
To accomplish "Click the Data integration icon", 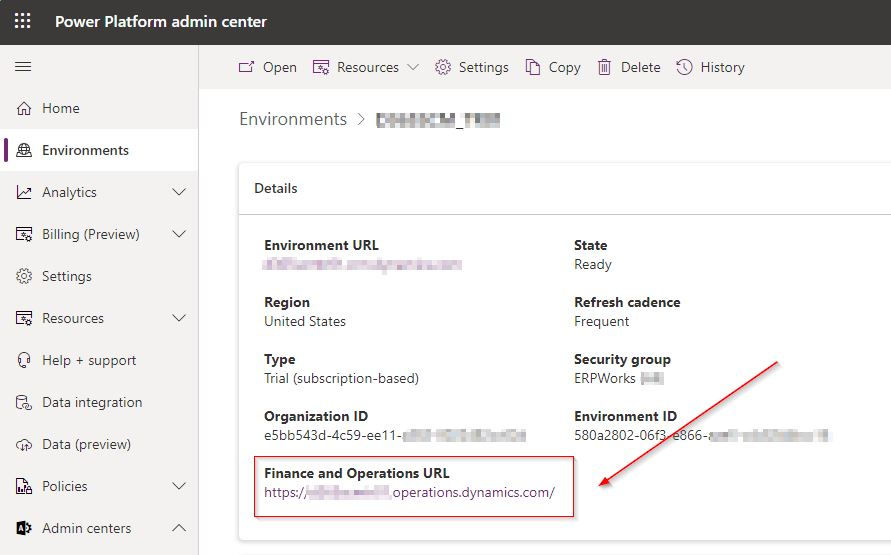I will tap(24, 402).
